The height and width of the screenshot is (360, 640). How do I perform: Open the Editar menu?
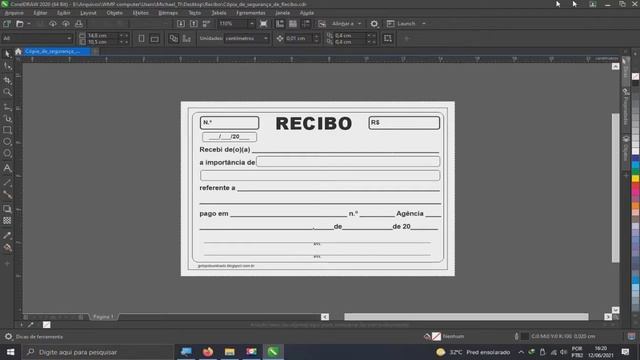tap(40, 13)
